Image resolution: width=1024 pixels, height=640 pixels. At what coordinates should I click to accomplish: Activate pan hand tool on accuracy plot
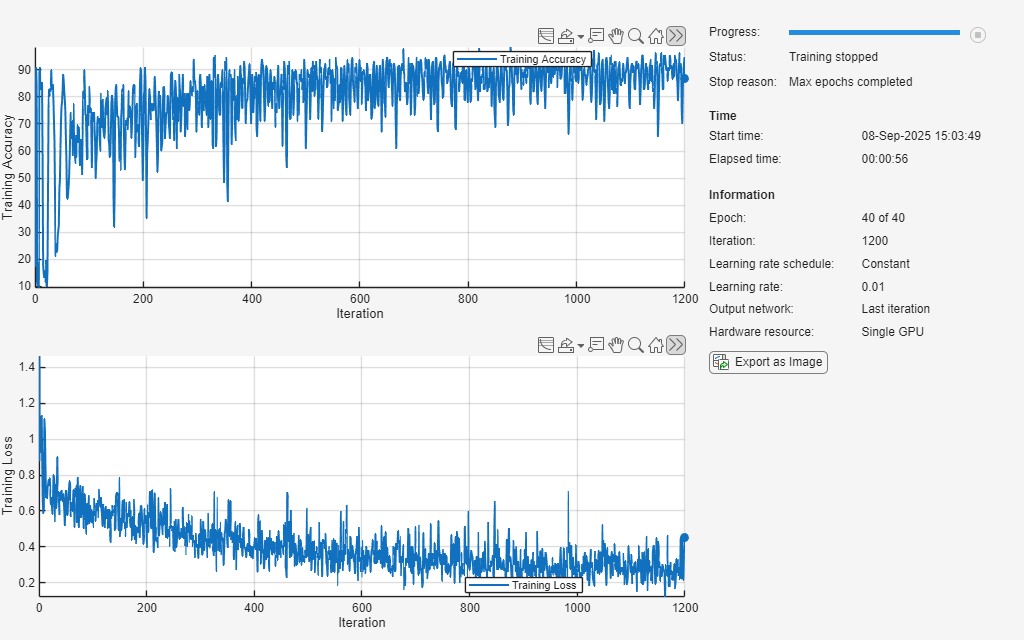coord(616,36)
